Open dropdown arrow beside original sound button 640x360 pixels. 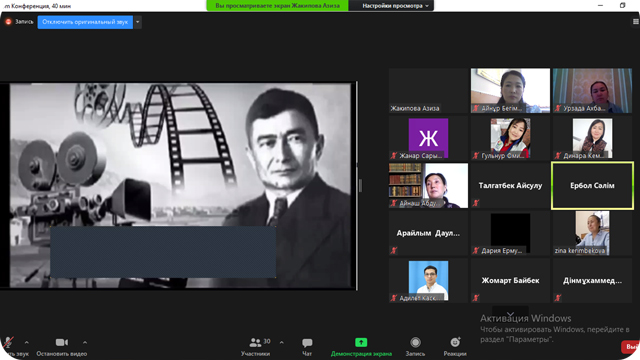coord(138,22)
